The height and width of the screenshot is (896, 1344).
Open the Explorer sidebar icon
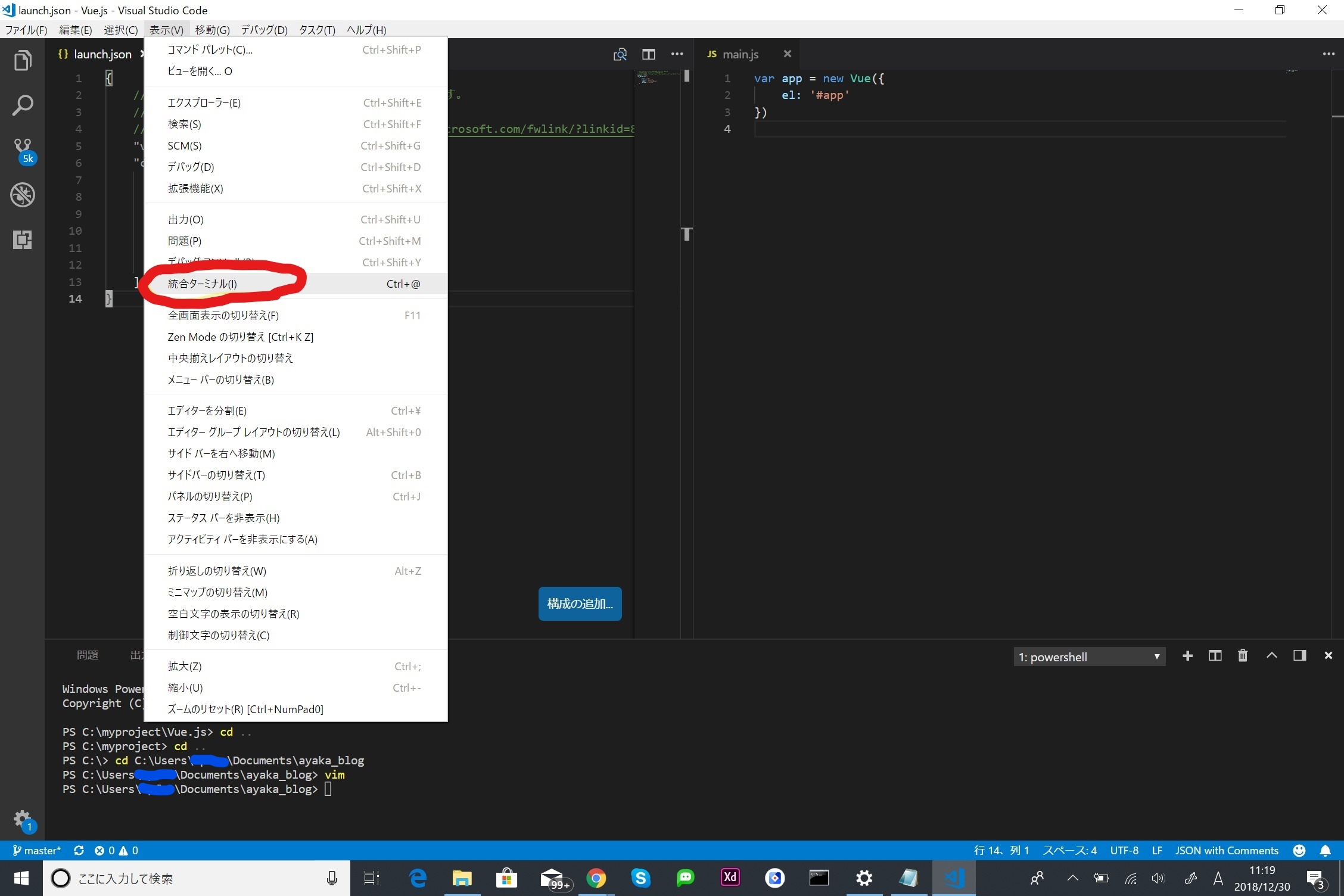(x=23, y=60)
